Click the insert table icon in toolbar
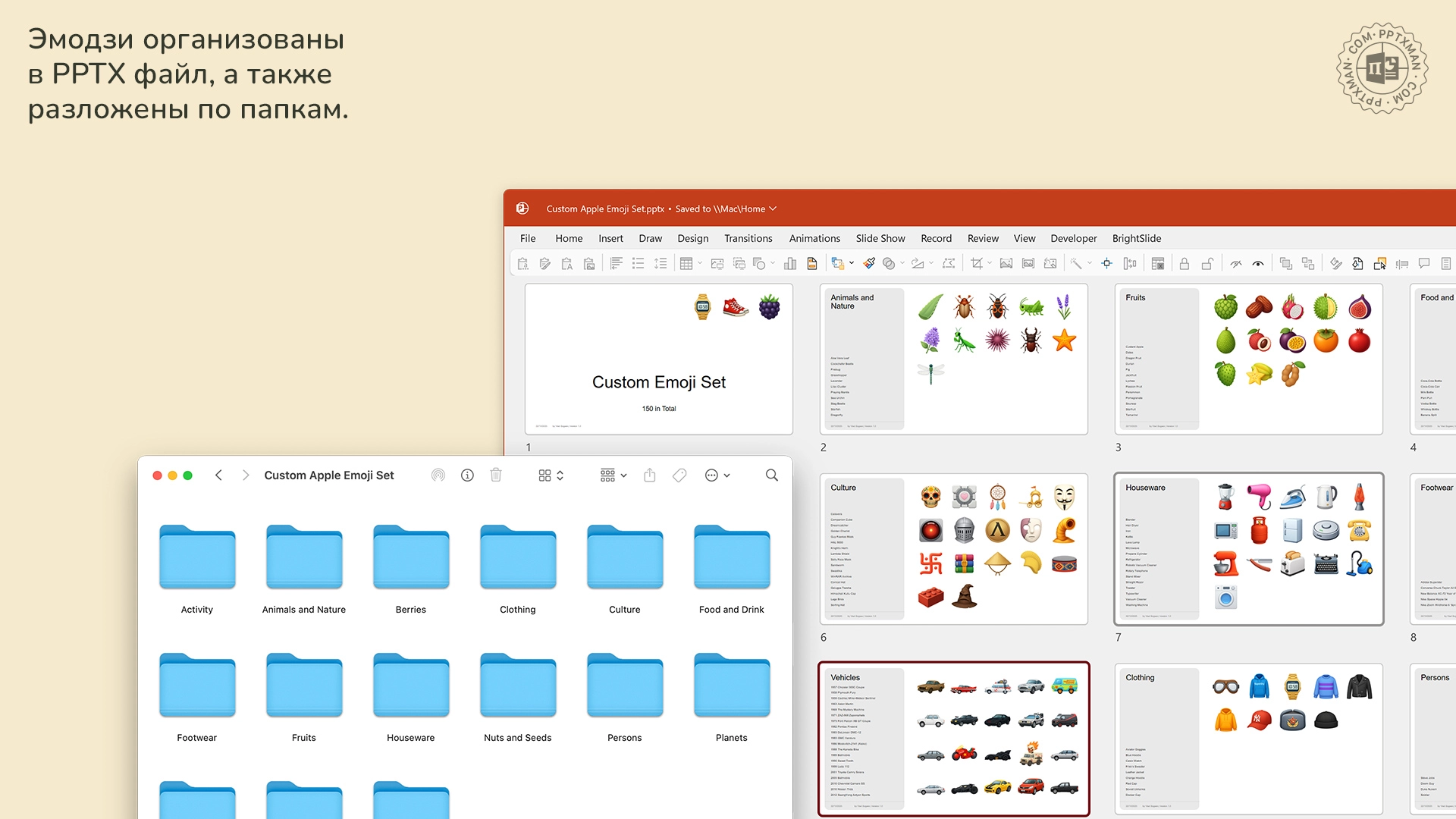 686,263
